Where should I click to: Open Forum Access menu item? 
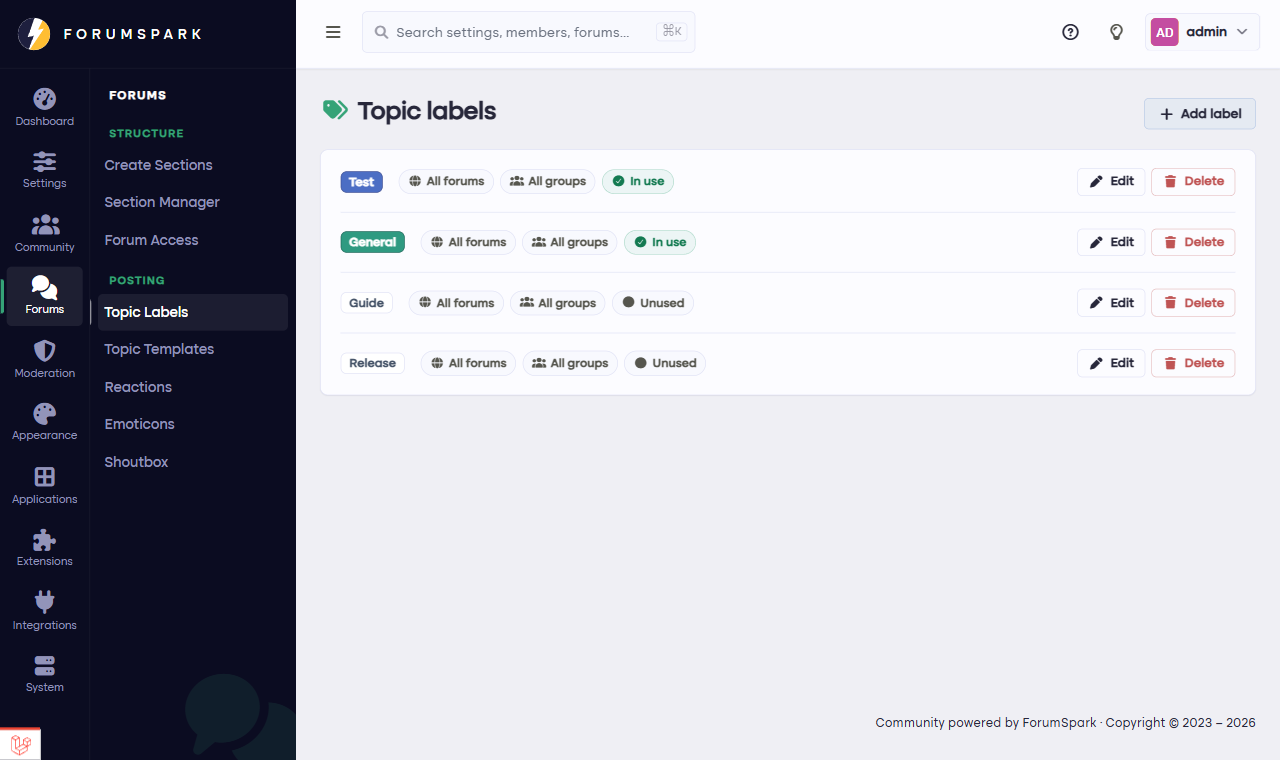[193, 240]
